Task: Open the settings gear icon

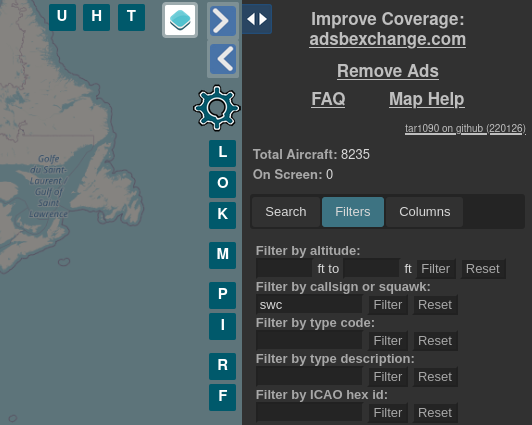Action: pyautogui.click(x=216, y=108)
